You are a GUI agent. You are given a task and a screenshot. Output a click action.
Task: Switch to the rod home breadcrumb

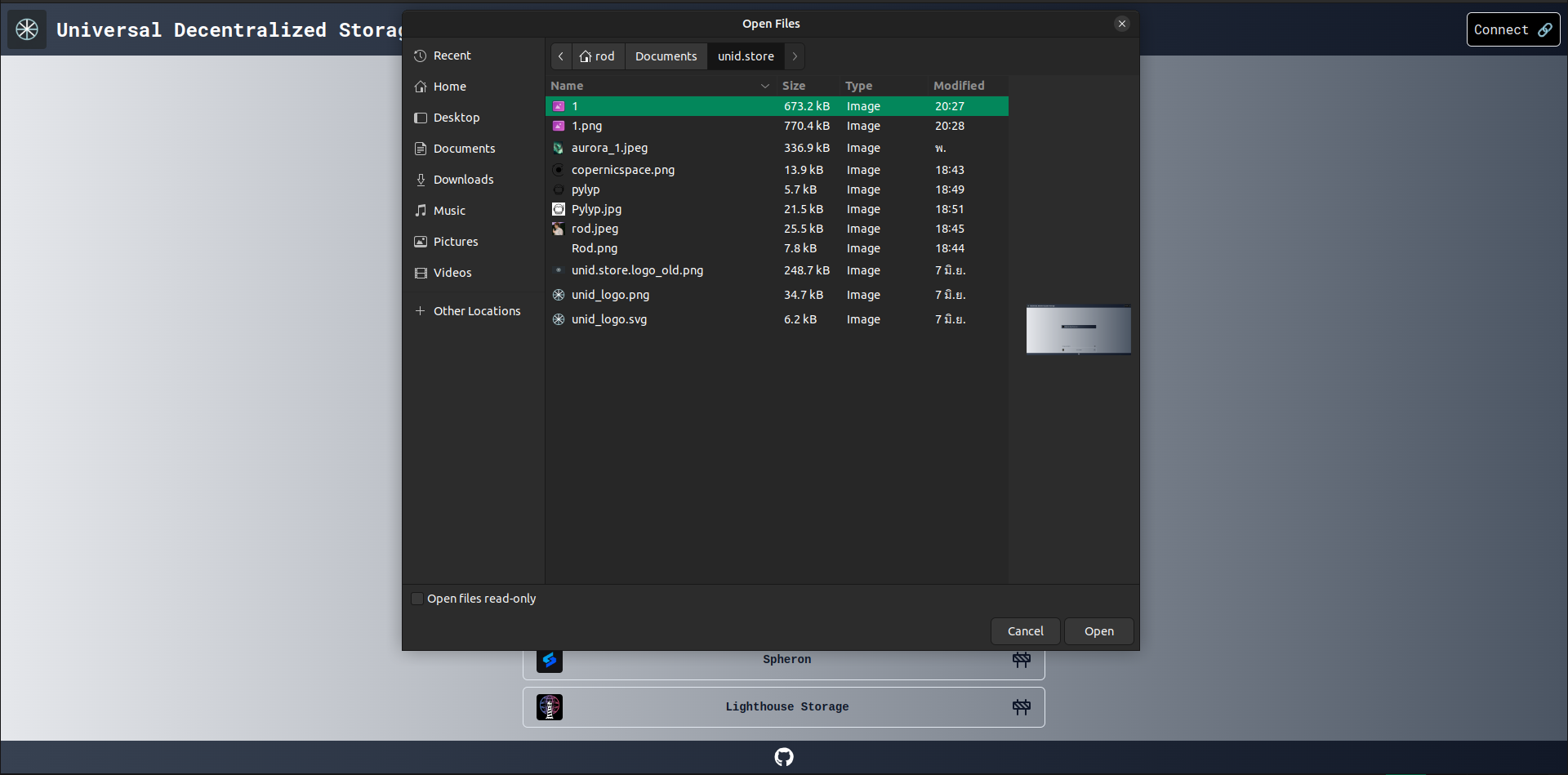click(598, 56)
